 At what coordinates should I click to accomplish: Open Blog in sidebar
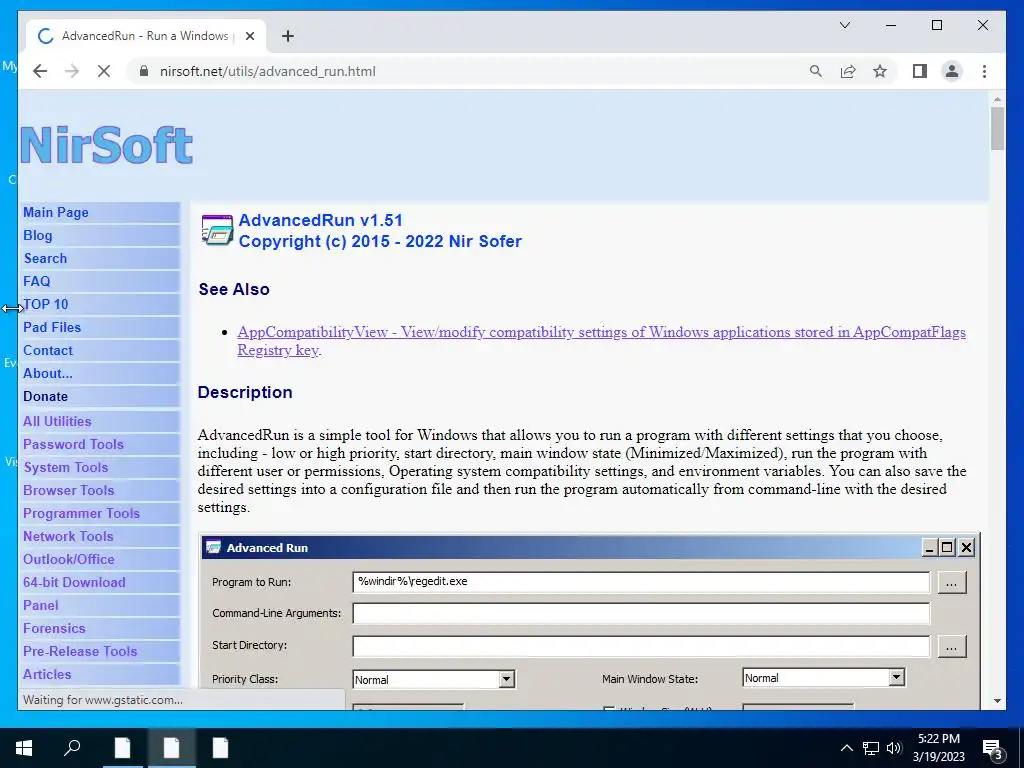pyautogui.click(x=37, y=235)
